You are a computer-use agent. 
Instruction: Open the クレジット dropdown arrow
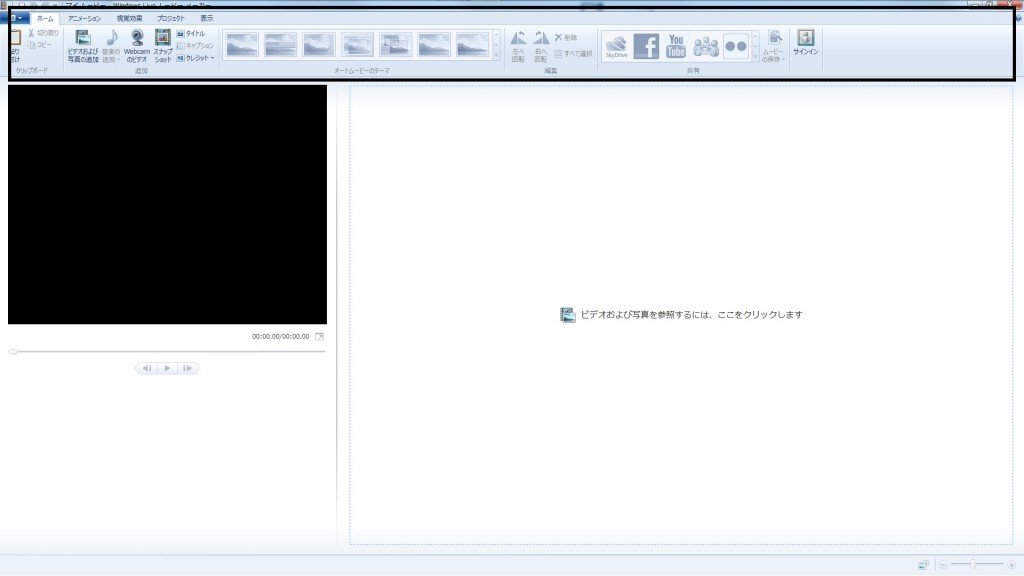pyautogui.click(x=212, y=58)
